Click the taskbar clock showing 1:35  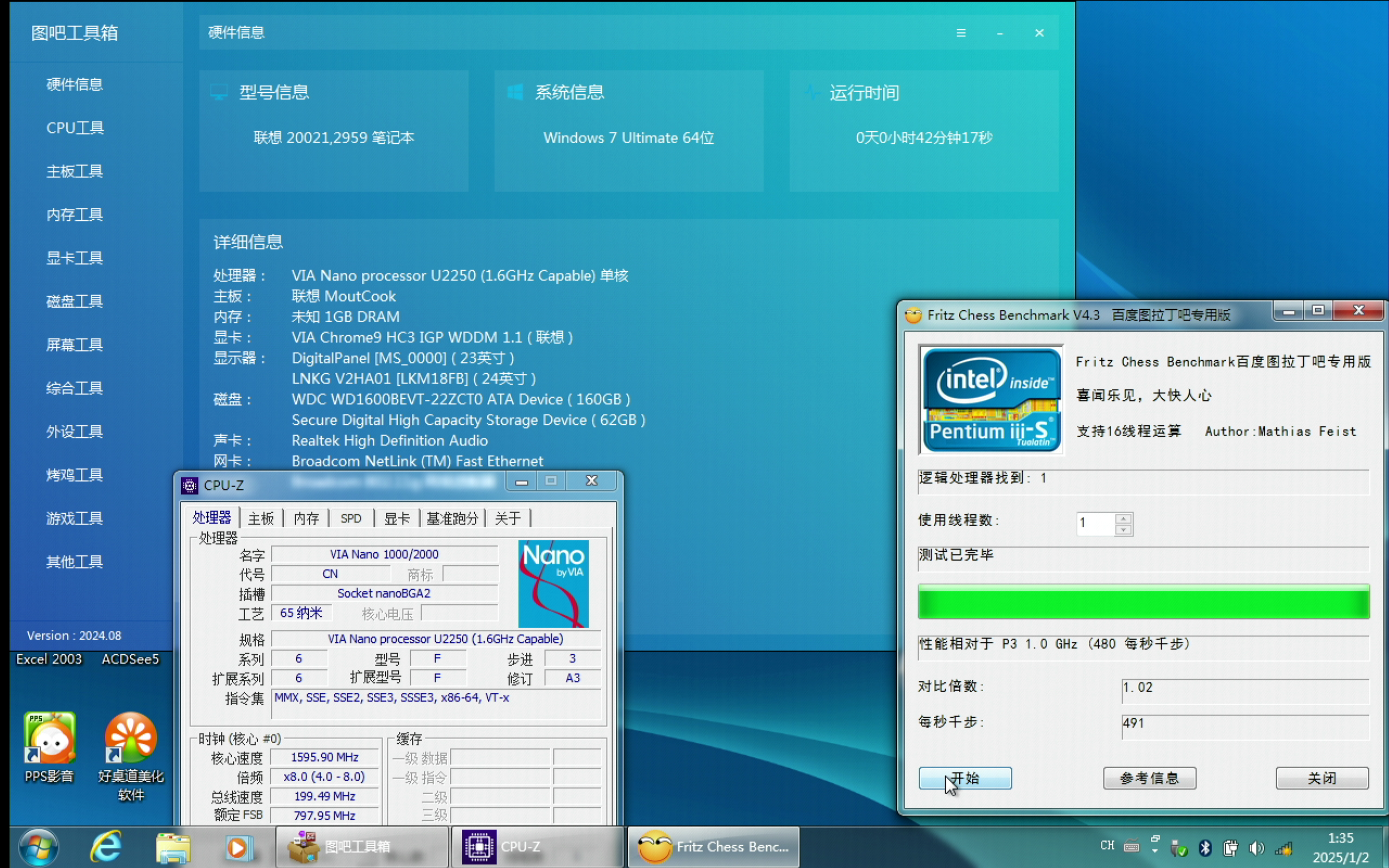click(x=1340, y=847)
